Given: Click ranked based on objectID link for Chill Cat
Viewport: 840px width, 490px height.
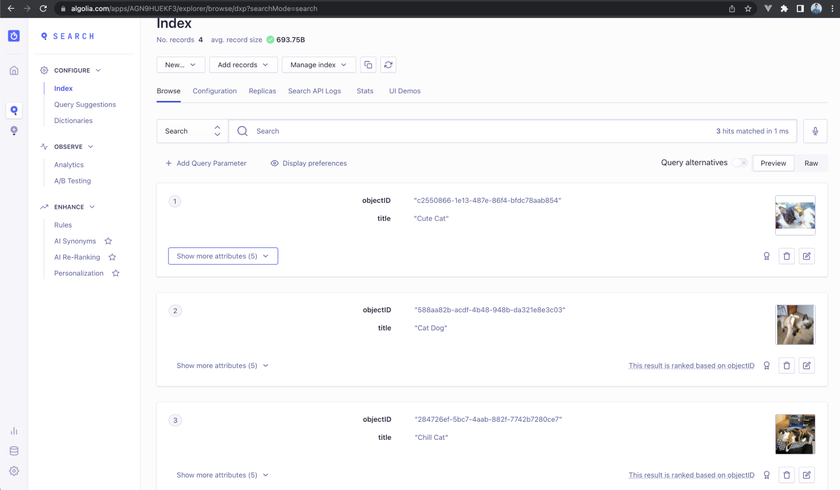Looking at the screenshot, I should pos(691,475).
